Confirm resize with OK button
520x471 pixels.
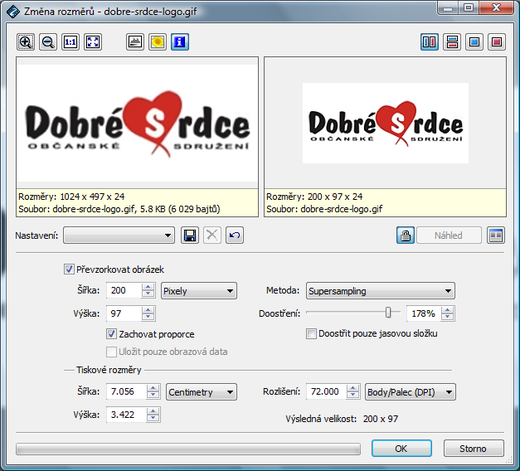point(402,448)
